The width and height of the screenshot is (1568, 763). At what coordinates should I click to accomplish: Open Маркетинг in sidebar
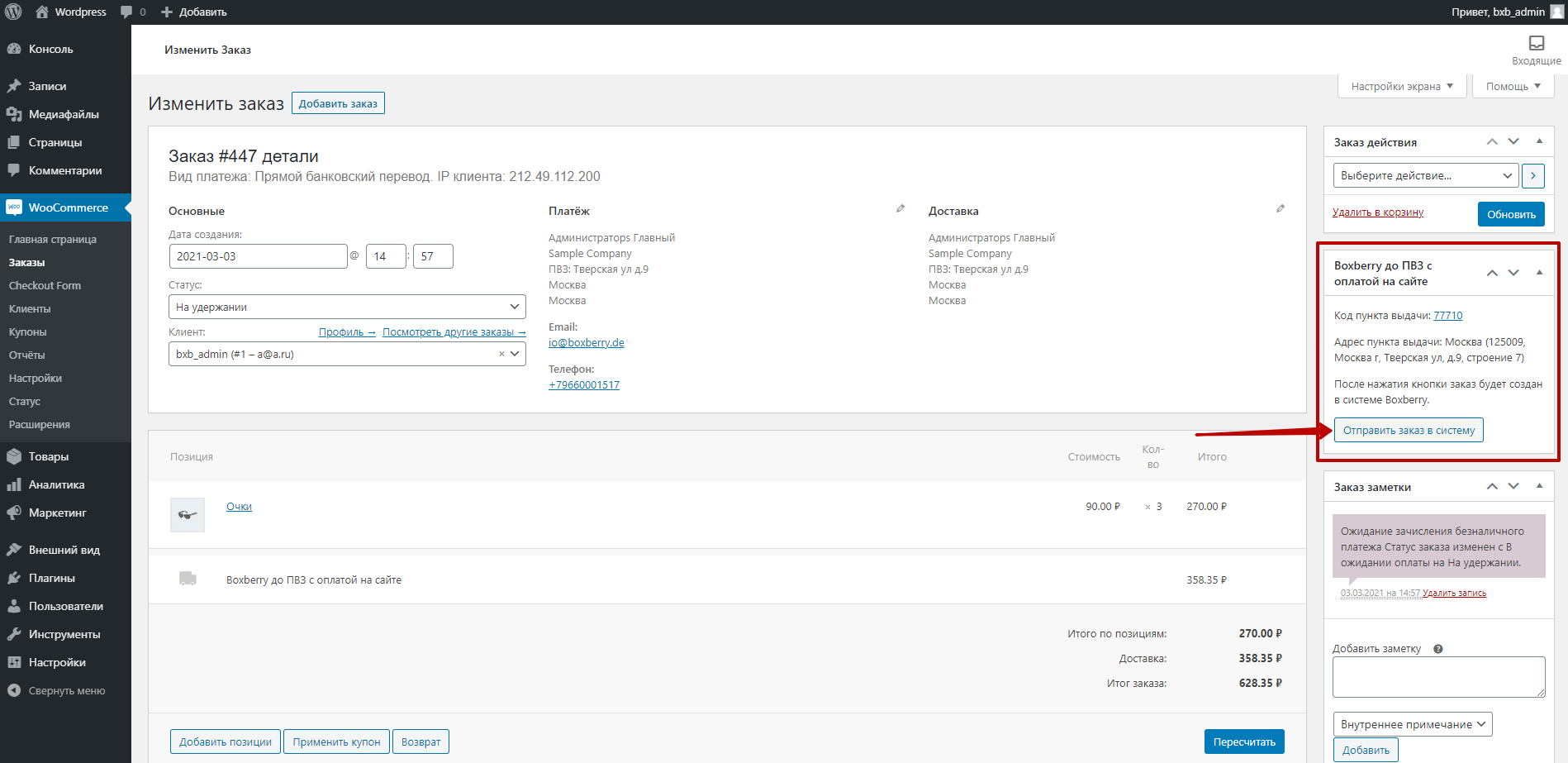point(65,513)
